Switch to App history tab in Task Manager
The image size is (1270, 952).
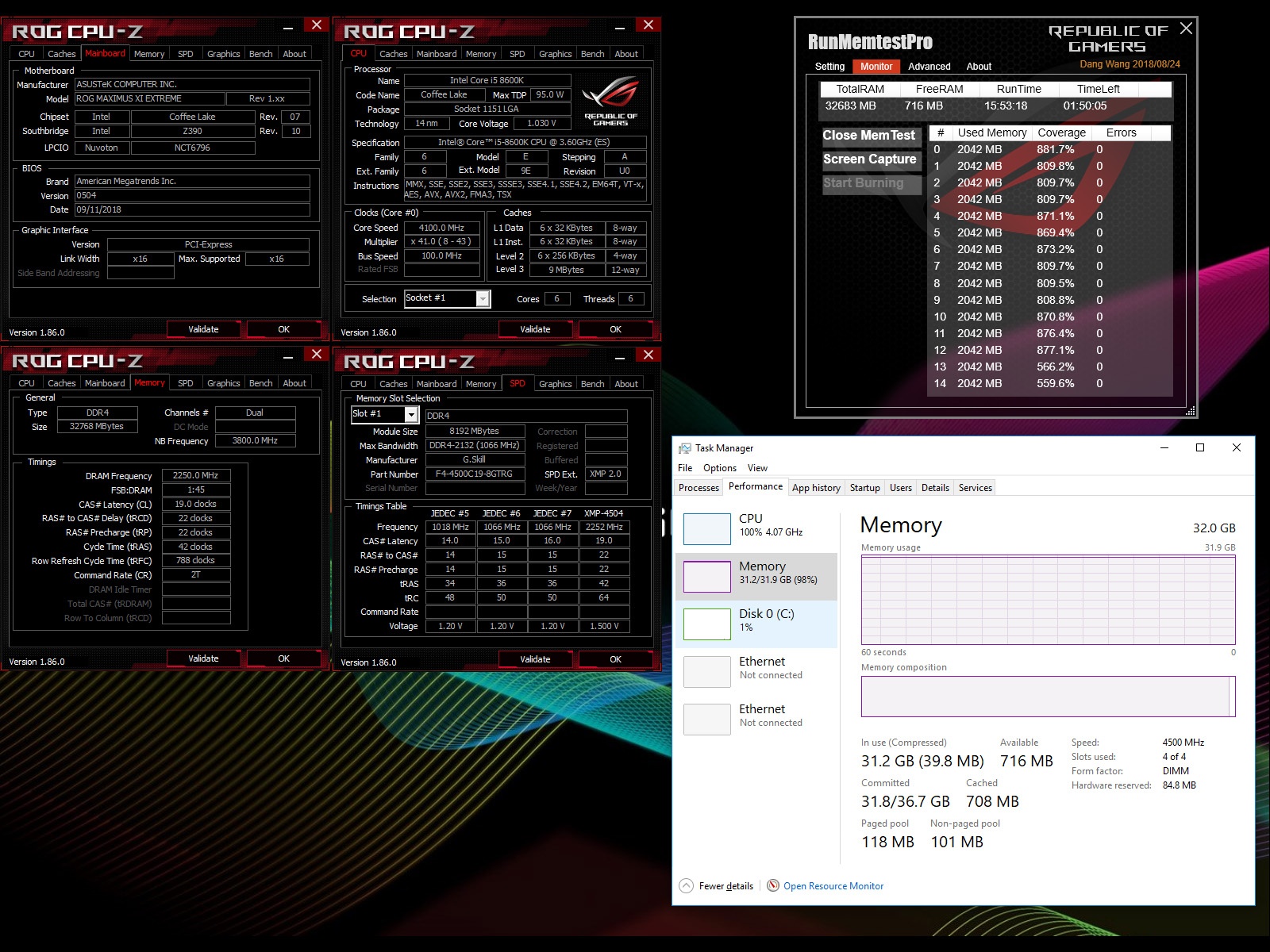[x=816, y=488]
